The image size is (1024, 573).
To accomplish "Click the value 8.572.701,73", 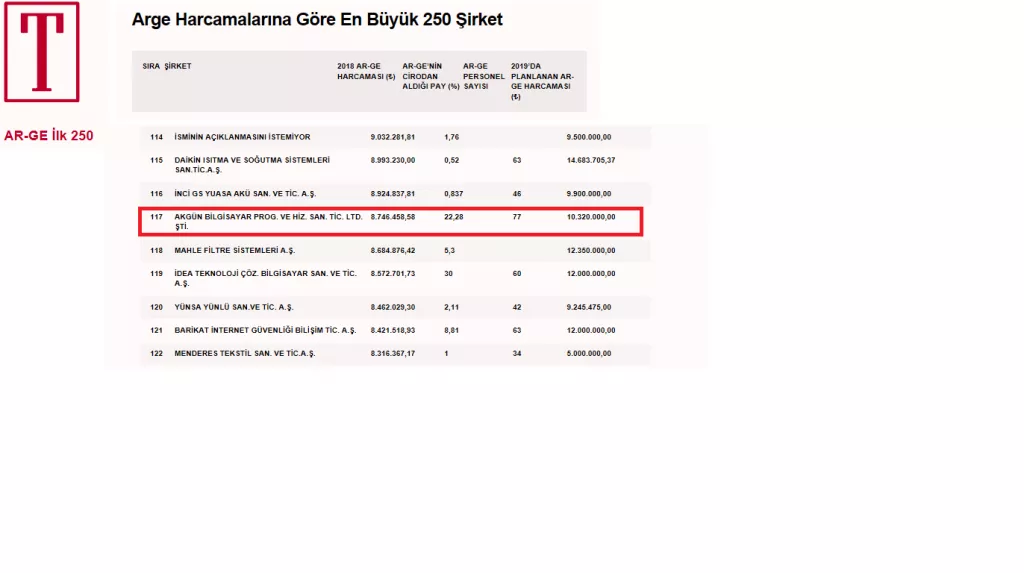I will coord(392,274).
